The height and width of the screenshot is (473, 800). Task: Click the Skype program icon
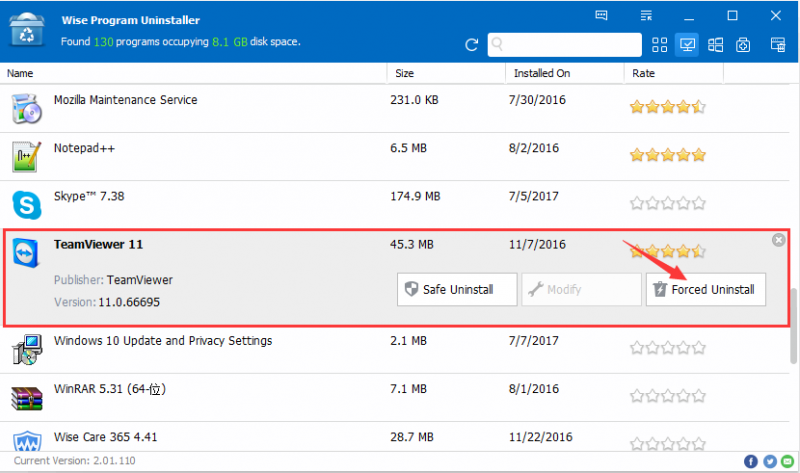click(x=27, y=205)
